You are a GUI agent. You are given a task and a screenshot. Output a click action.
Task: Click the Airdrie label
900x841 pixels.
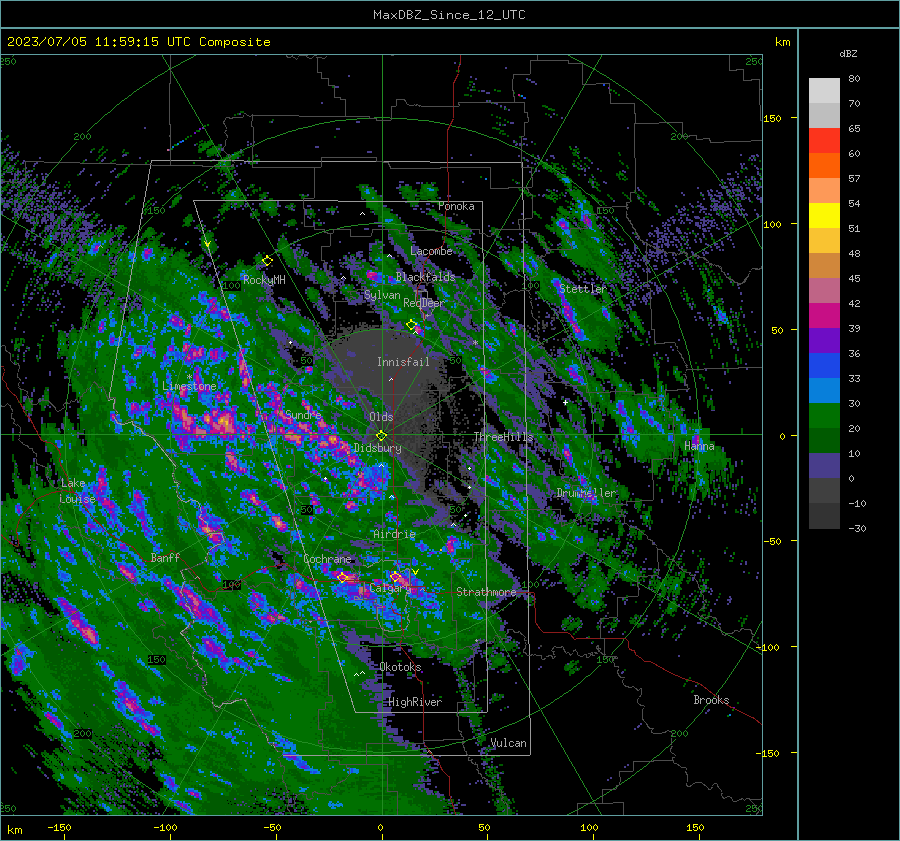394,534
